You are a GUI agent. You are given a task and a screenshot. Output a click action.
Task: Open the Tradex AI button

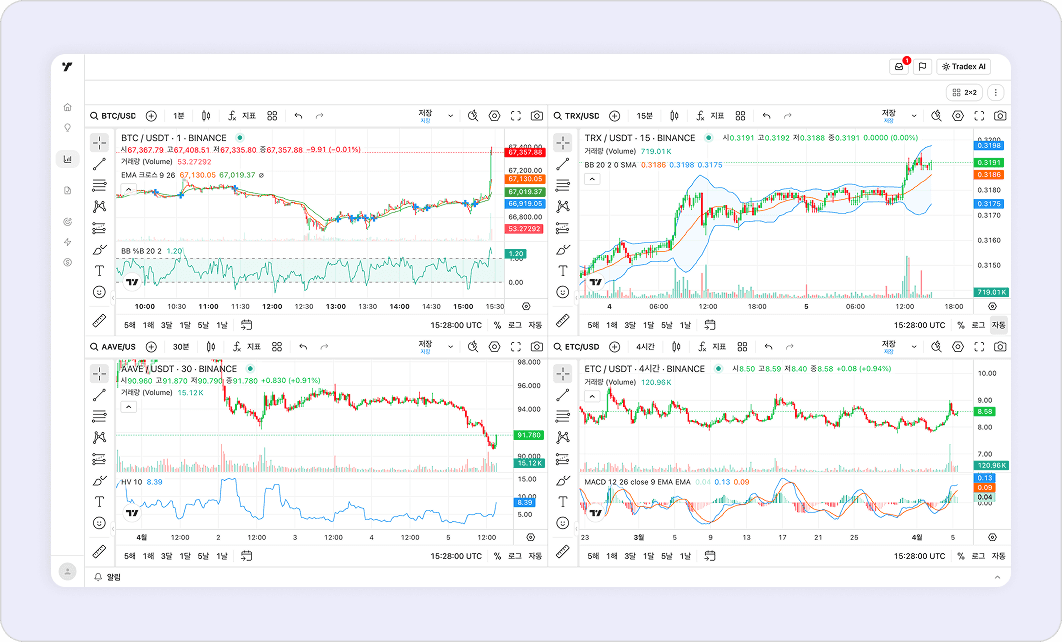(x=964, y=66)
